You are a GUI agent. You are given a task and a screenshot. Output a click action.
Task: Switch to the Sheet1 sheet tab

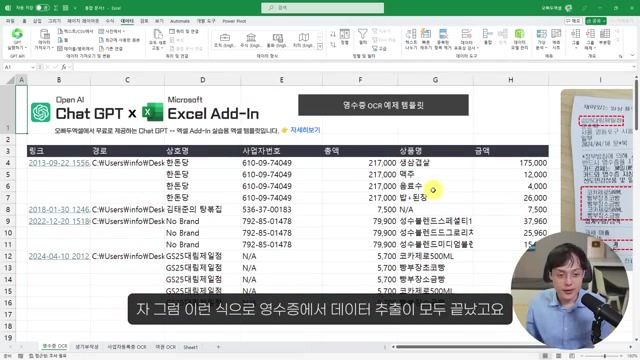[x=191, y=347]
